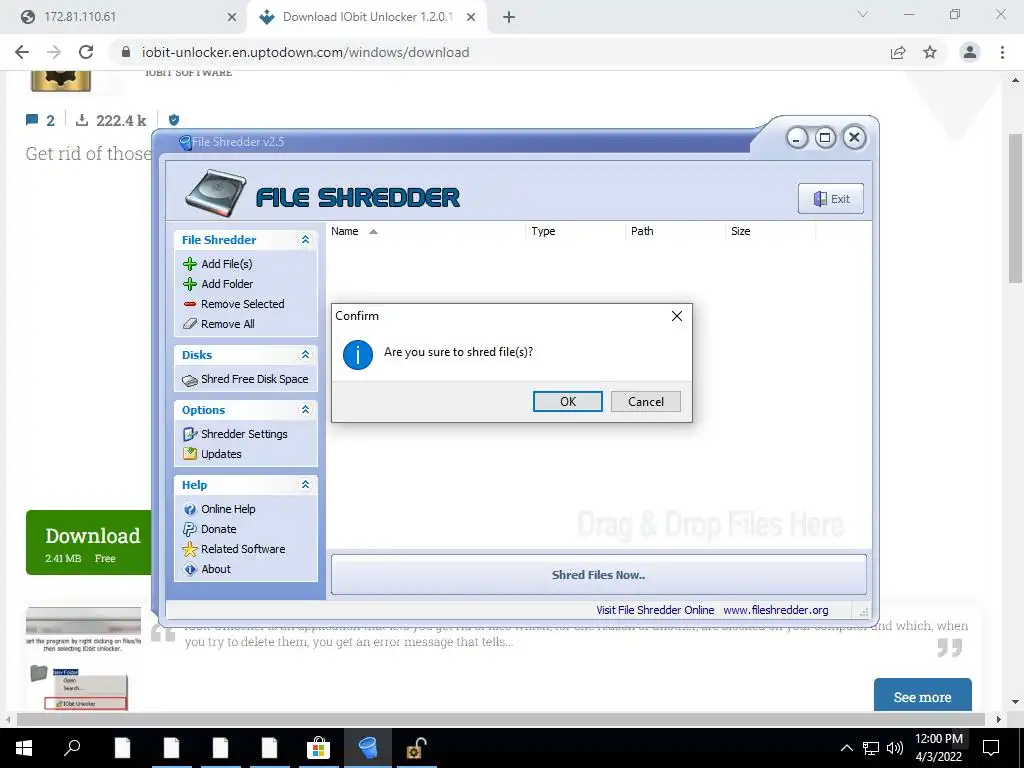Click the IObit Unlocker padlock taskbar icon
The image size is (1024, 768).
pyautogui.click(x=417, y=748)
